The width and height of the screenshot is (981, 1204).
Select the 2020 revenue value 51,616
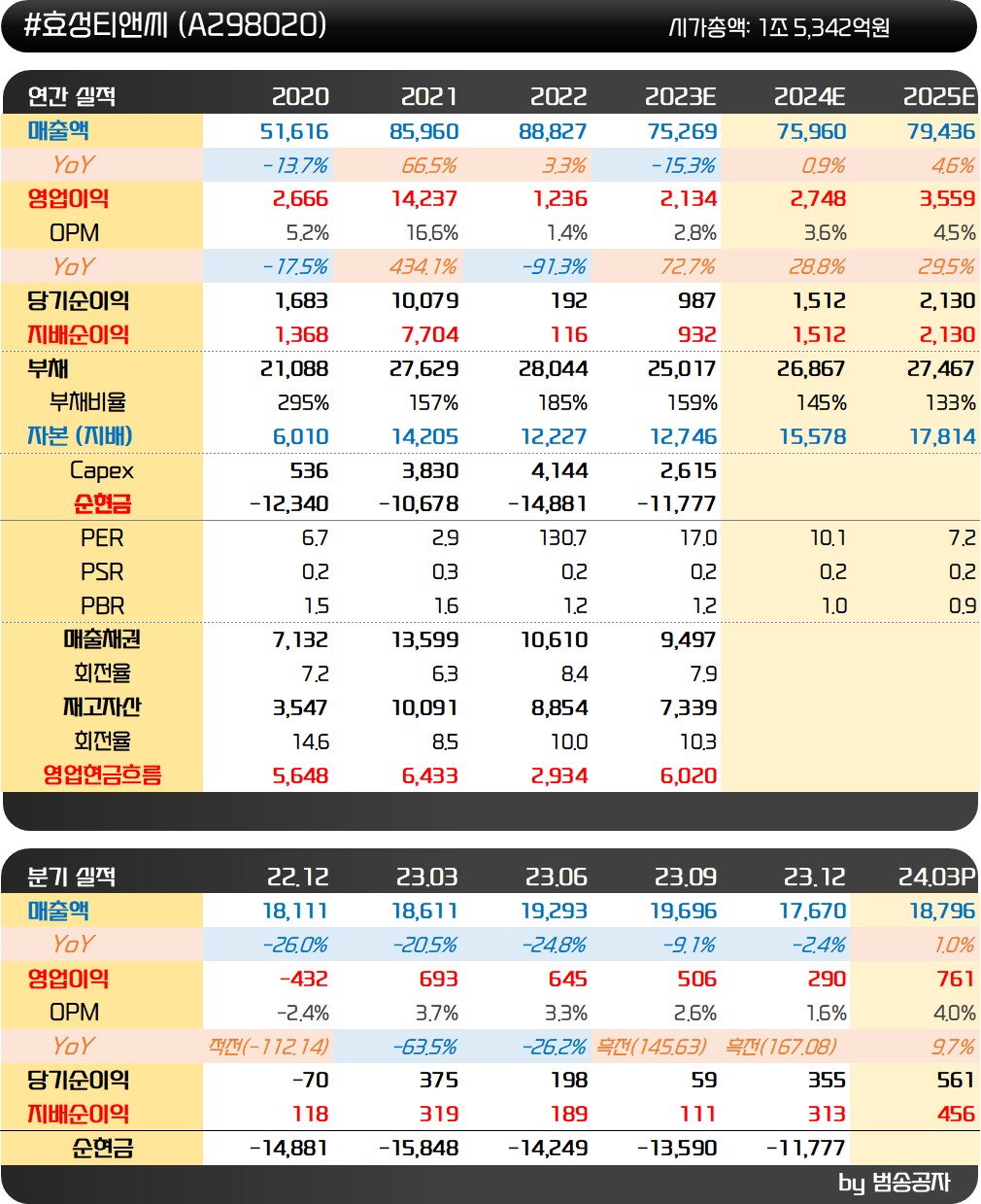(x=294, y=131)
